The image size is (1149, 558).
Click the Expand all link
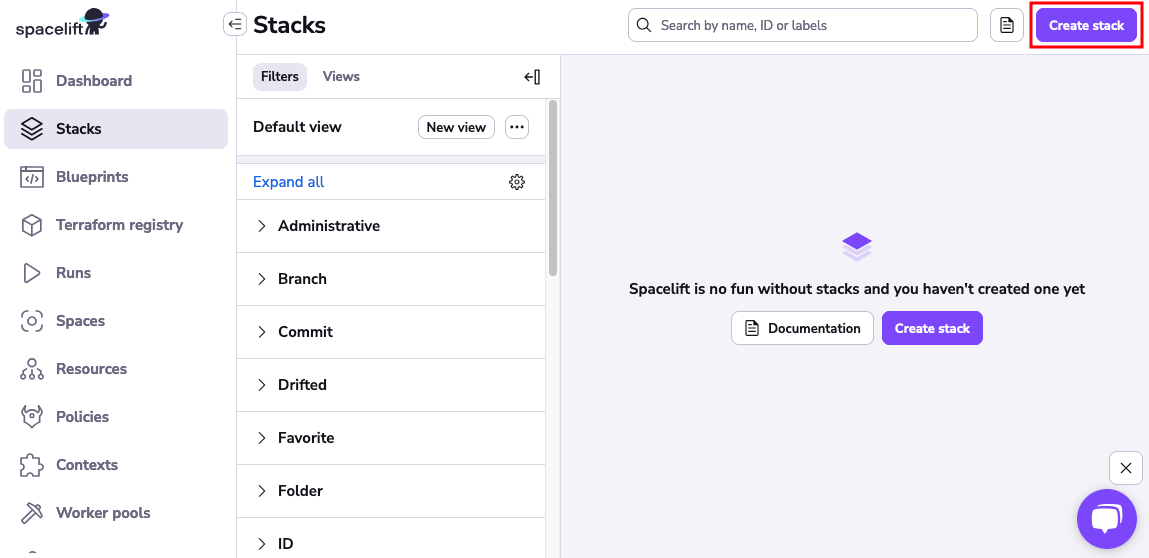click(288, 182)
